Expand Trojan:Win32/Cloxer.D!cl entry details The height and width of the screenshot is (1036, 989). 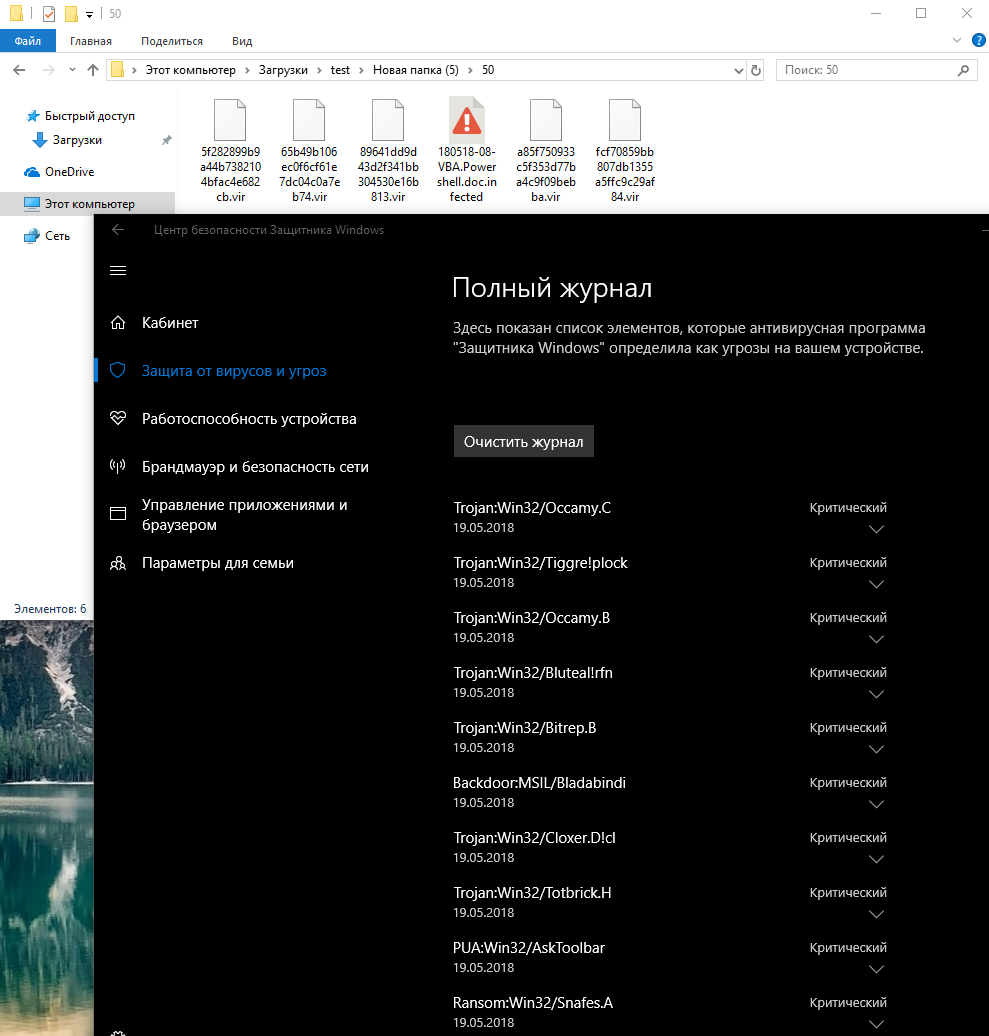click(876, 859)
